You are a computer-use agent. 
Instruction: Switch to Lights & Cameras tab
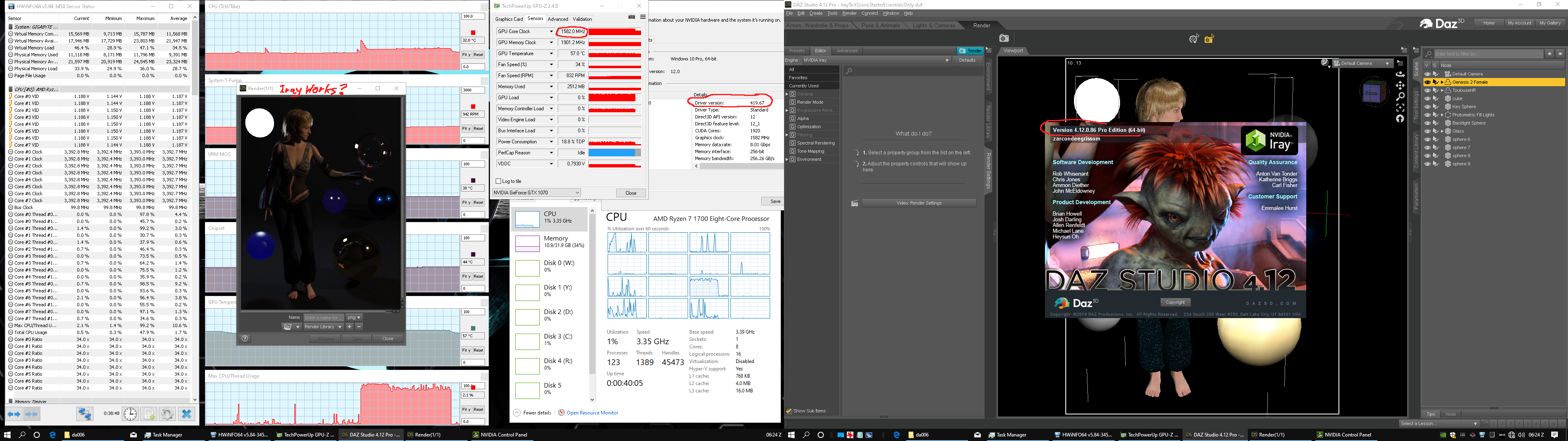tap(934, 26)
